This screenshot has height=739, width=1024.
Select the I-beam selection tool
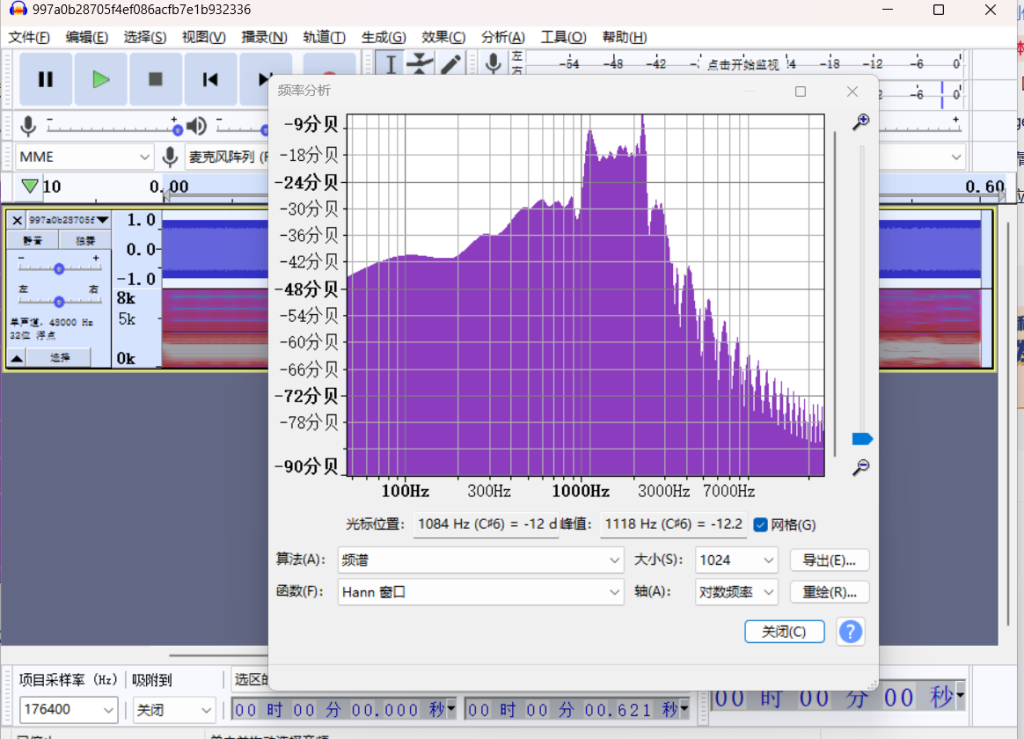tap(391, 64)
